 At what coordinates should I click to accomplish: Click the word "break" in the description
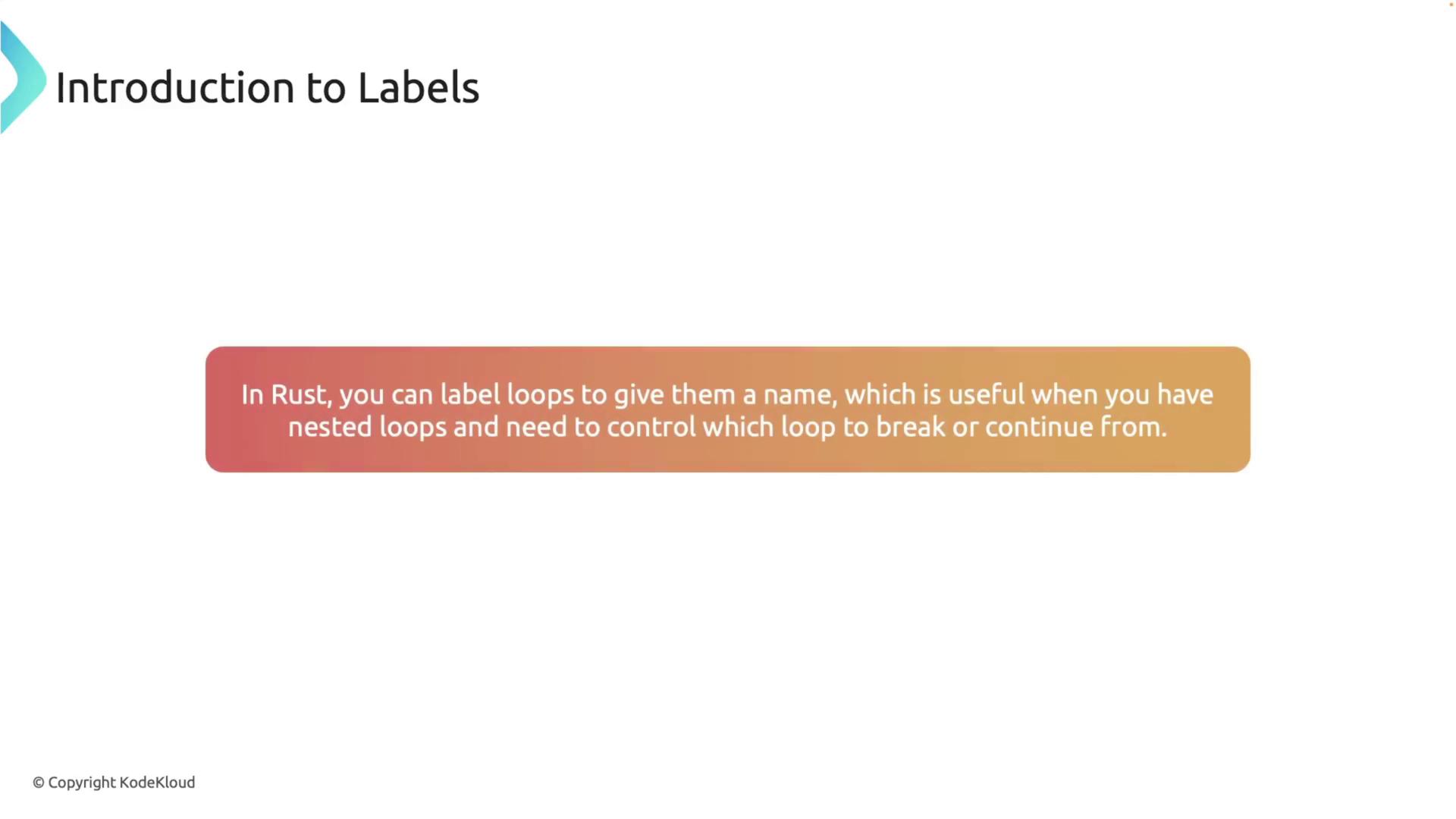click(910, 428)
